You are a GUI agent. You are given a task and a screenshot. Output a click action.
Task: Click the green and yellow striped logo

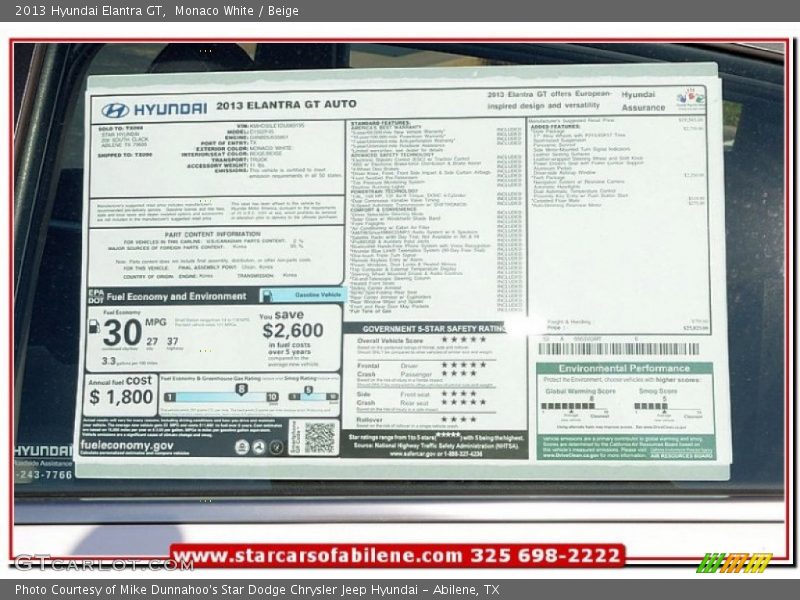pos(734,562)
